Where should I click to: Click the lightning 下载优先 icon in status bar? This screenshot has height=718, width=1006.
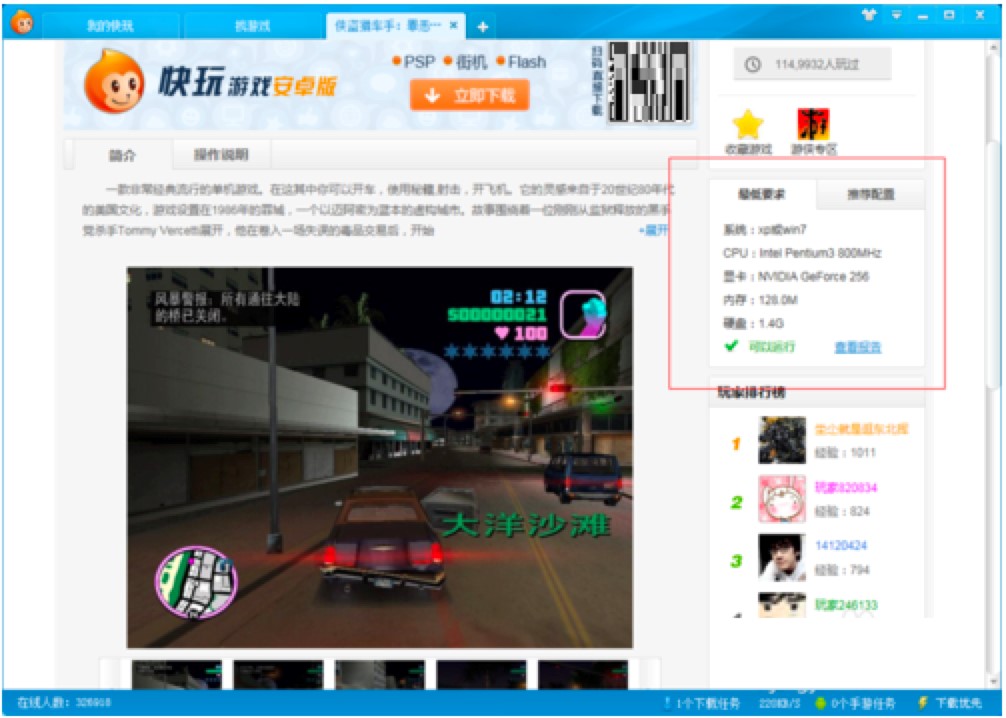click(x=923, y=703)
